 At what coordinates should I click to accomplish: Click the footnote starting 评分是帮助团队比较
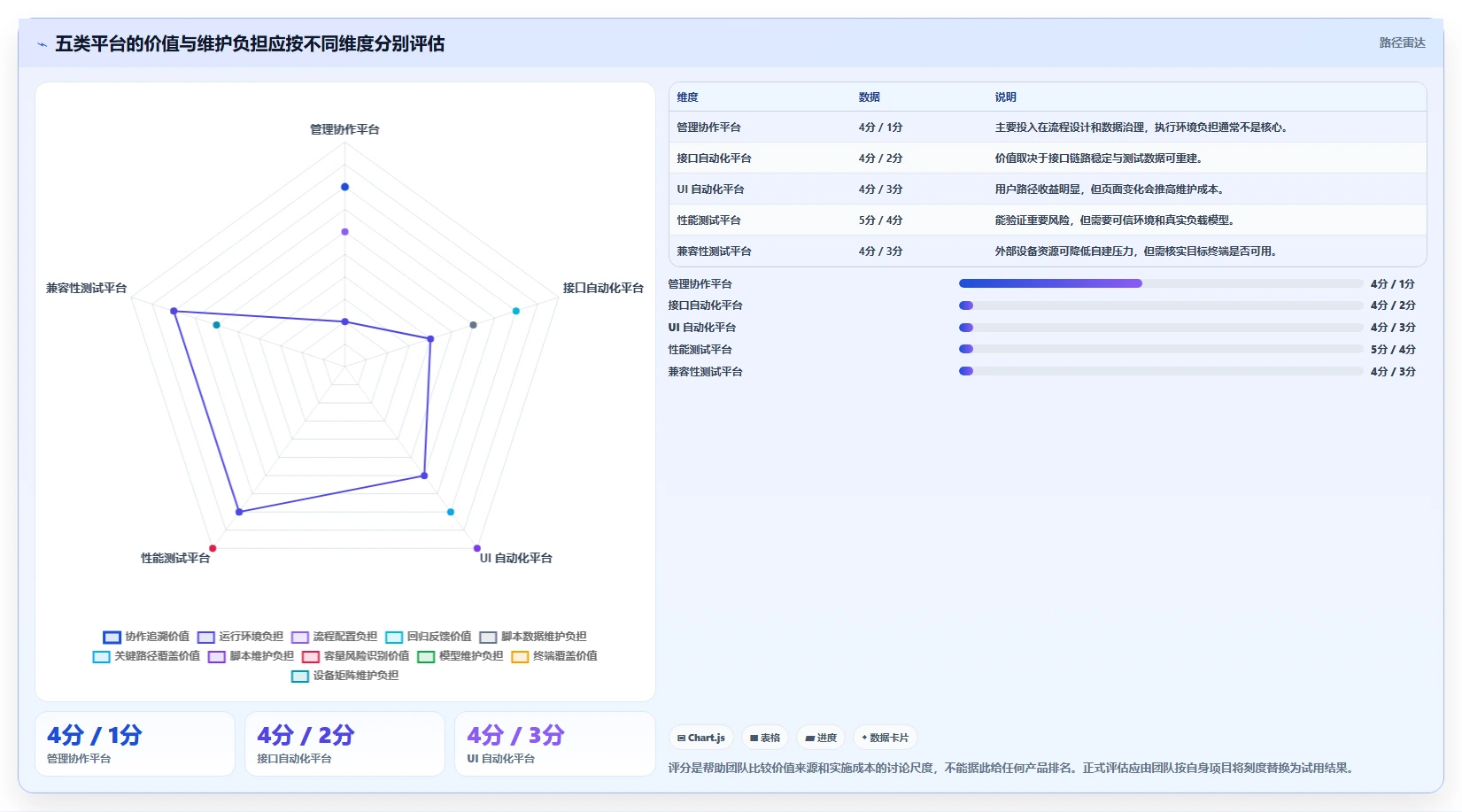[1013, 768]
